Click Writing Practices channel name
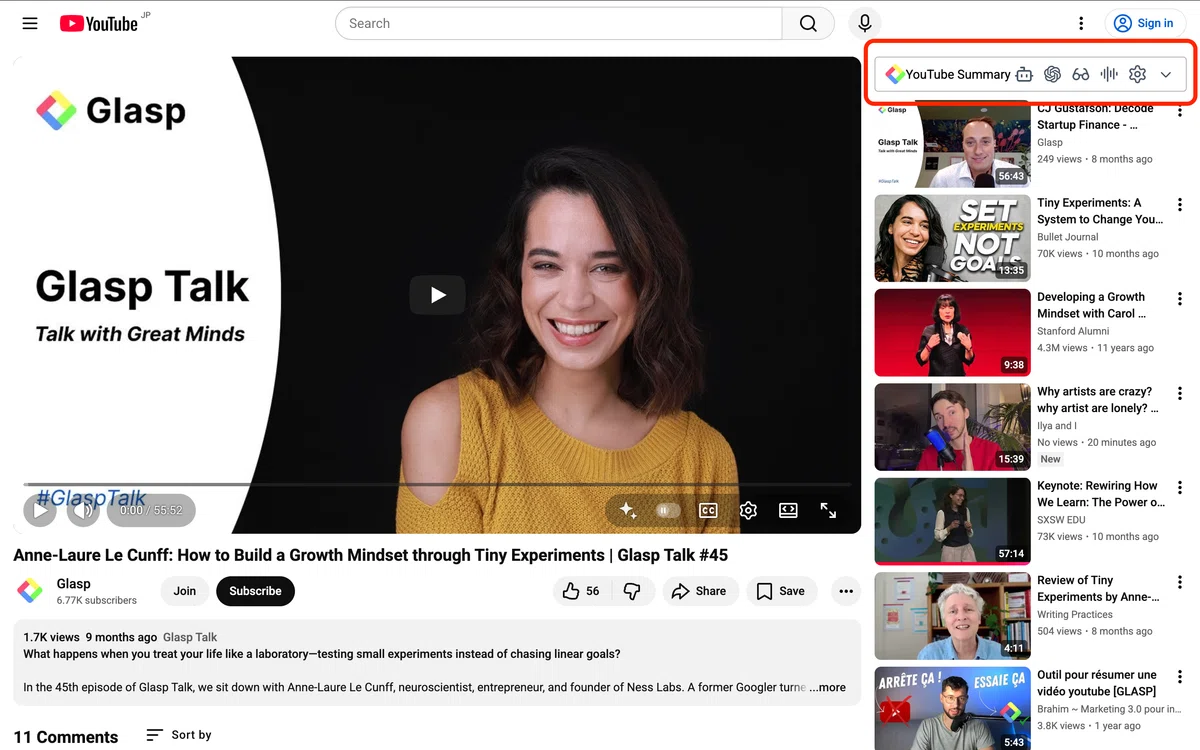1200x750 pixels. click(x=1075, y=615)
